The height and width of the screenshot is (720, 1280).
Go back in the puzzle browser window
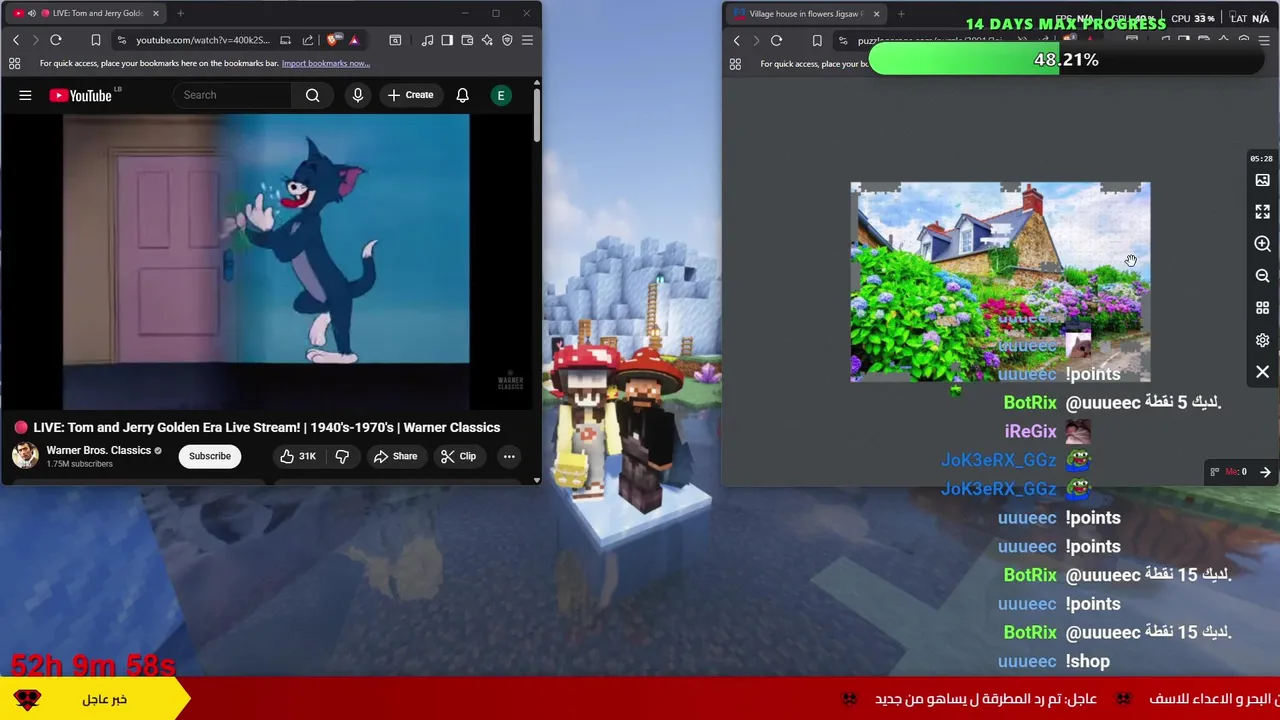[737, 41]
